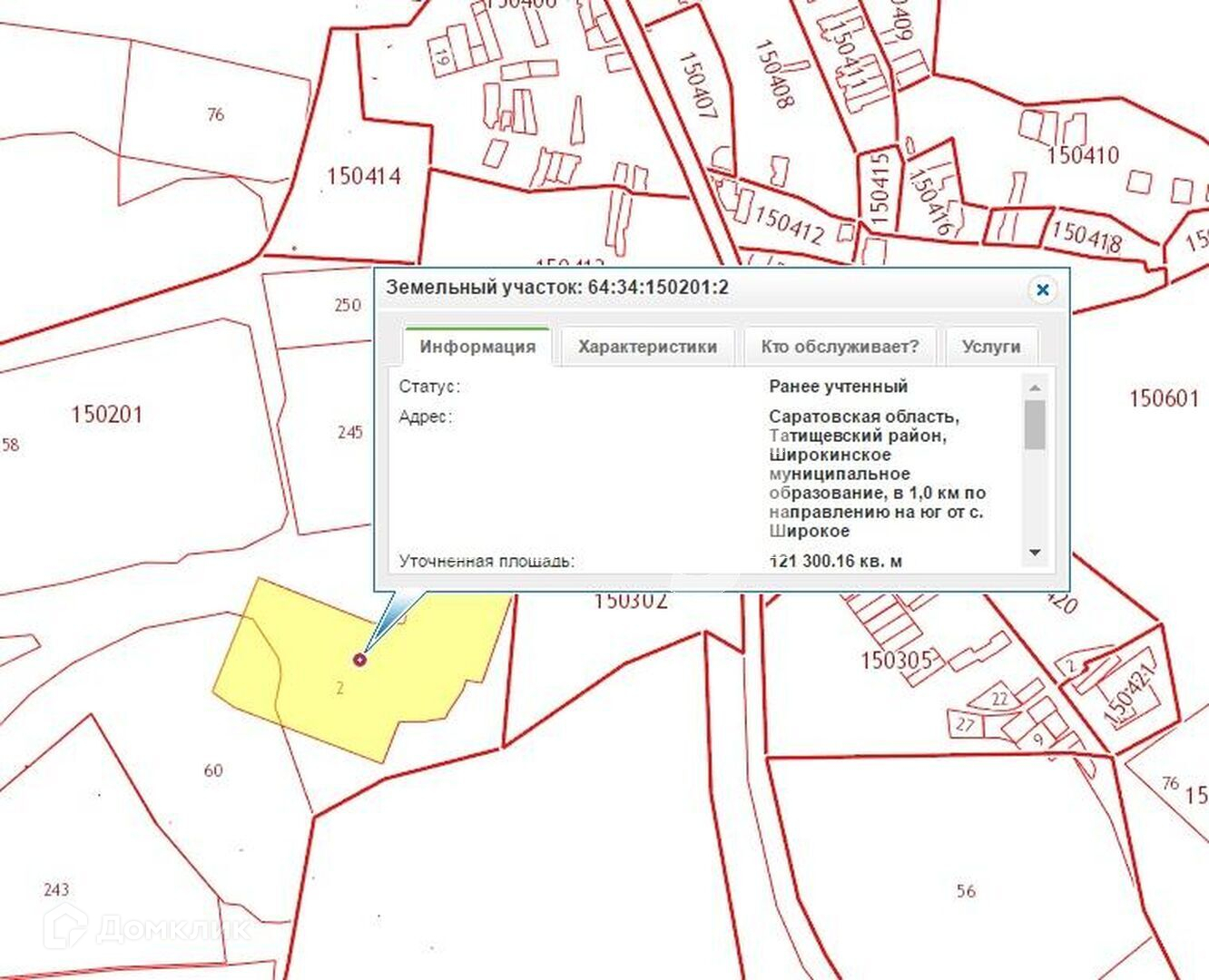Open the Кто обслуживает? tab

coord(840,347)
